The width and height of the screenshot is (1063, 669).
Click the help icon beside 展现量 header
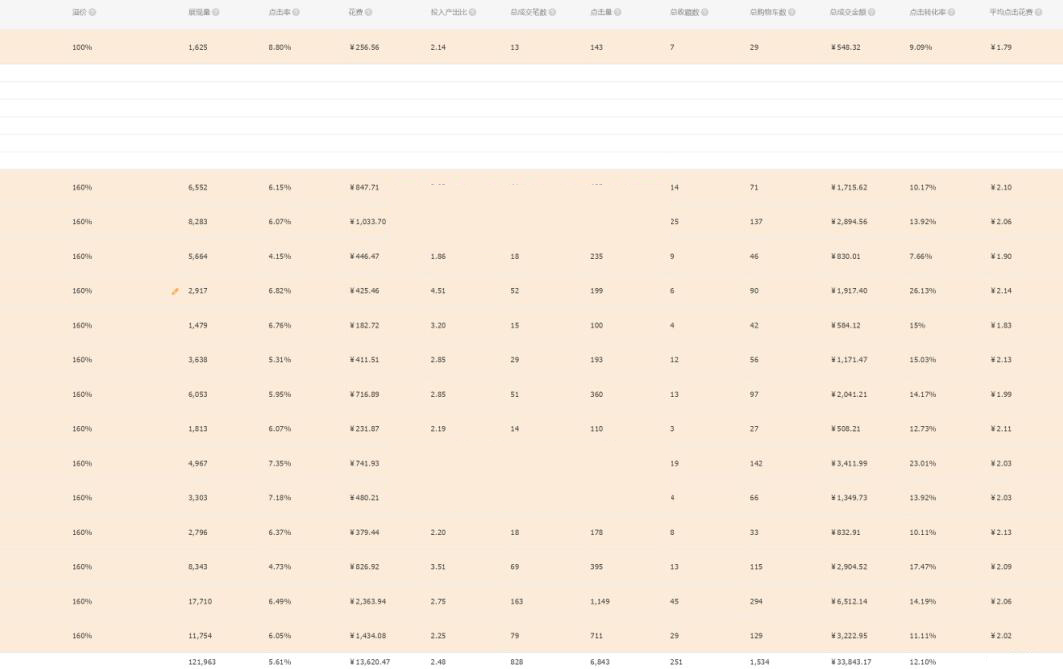point(216,12)
